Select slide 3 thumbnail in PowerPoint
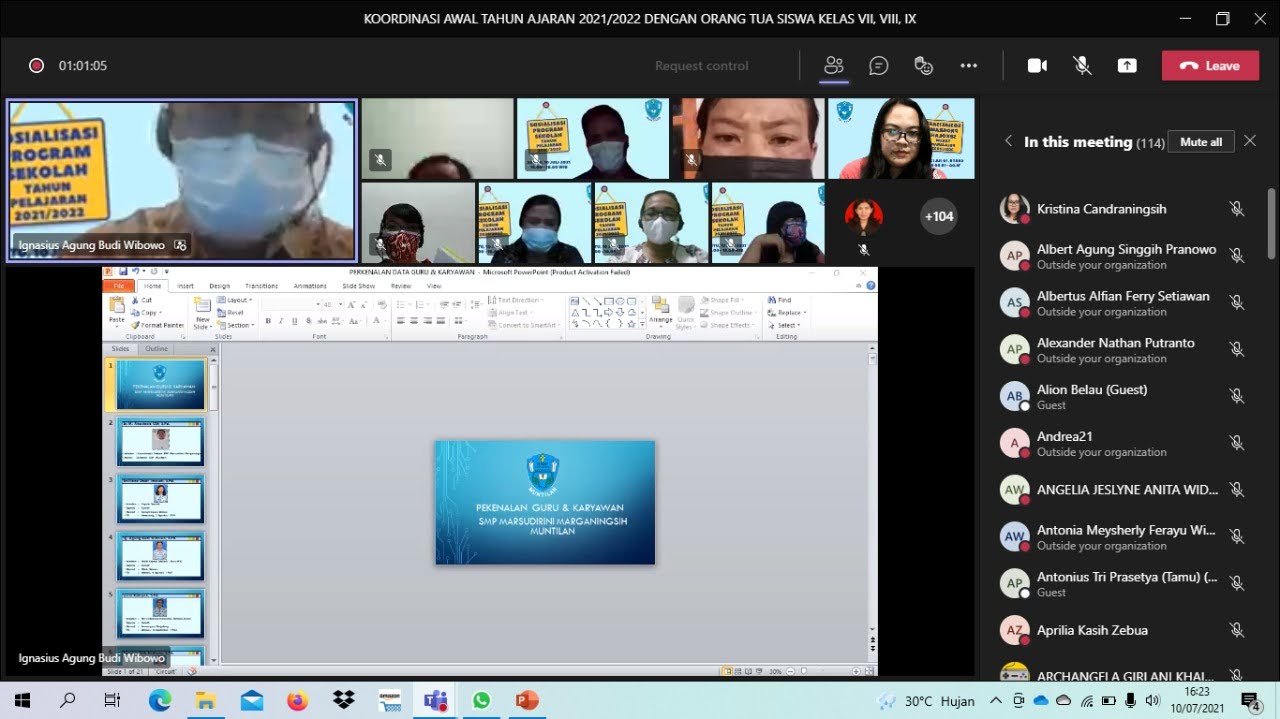Viewport: 1280px width, 719px height. coord(160,500)
